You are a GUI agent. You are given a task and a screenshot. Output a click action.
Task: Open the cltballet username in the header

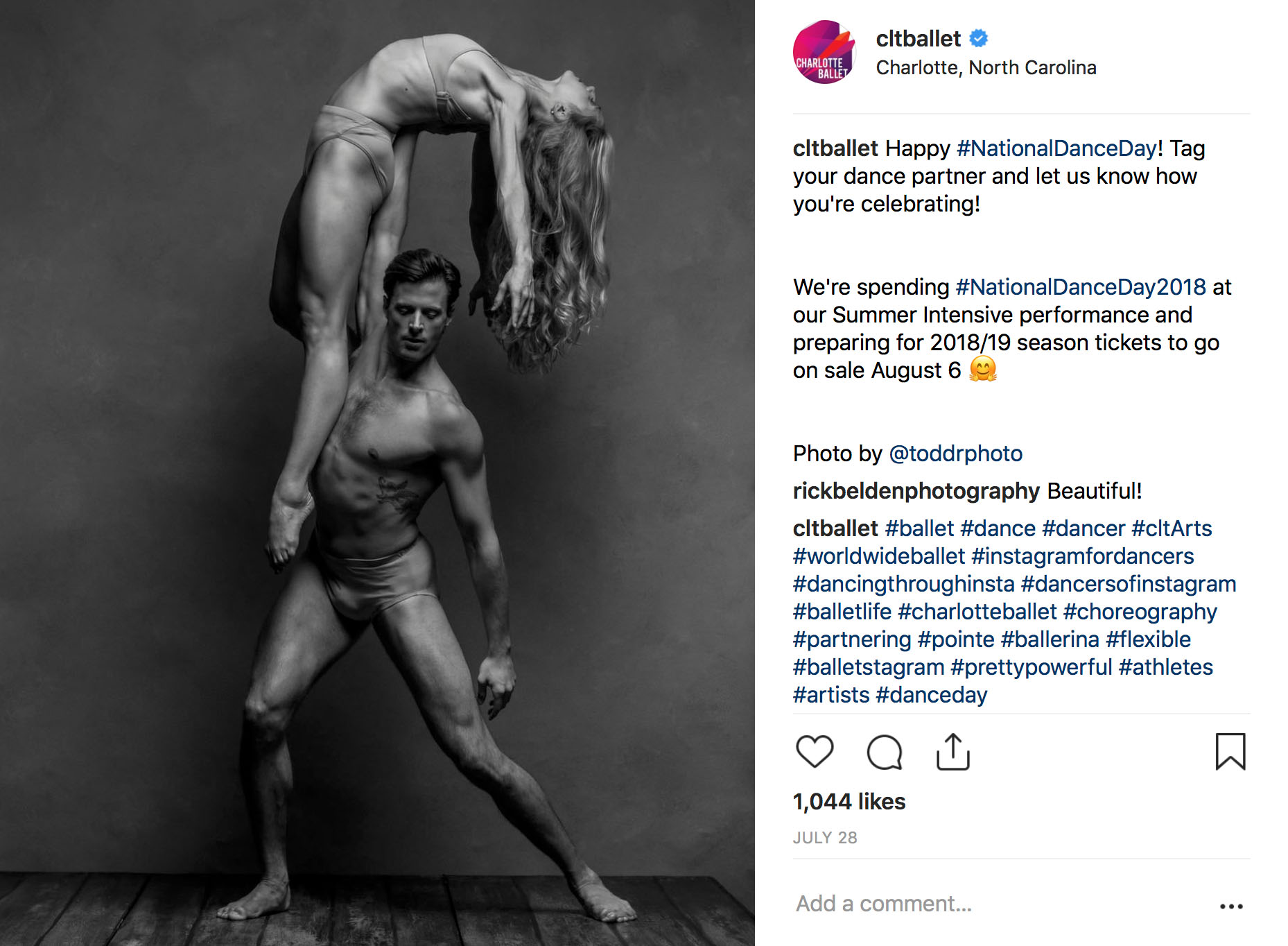coord(918,39)
